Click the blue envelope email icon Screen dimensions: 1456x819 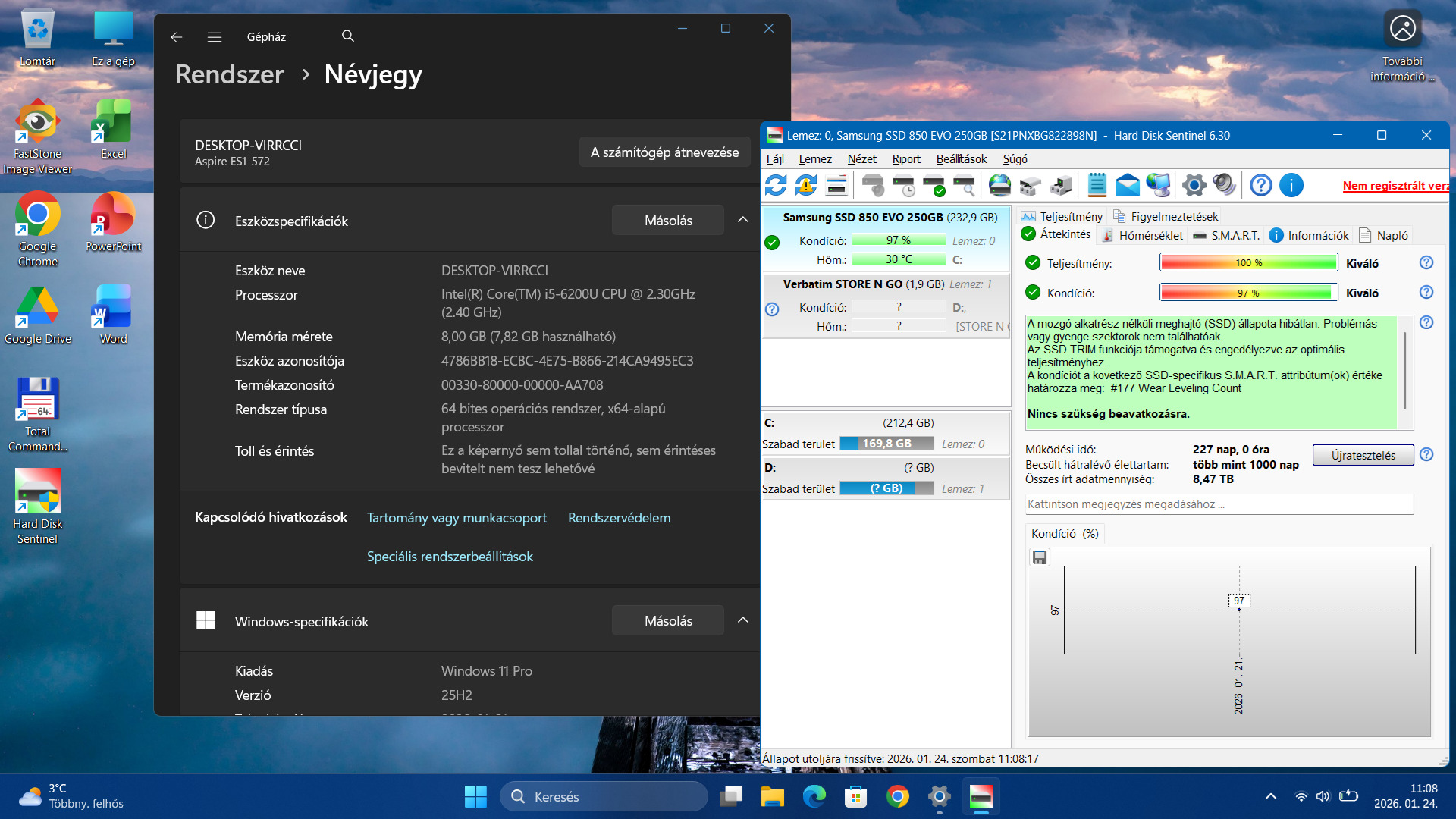pyautogui.click(x=1128, y=185)
